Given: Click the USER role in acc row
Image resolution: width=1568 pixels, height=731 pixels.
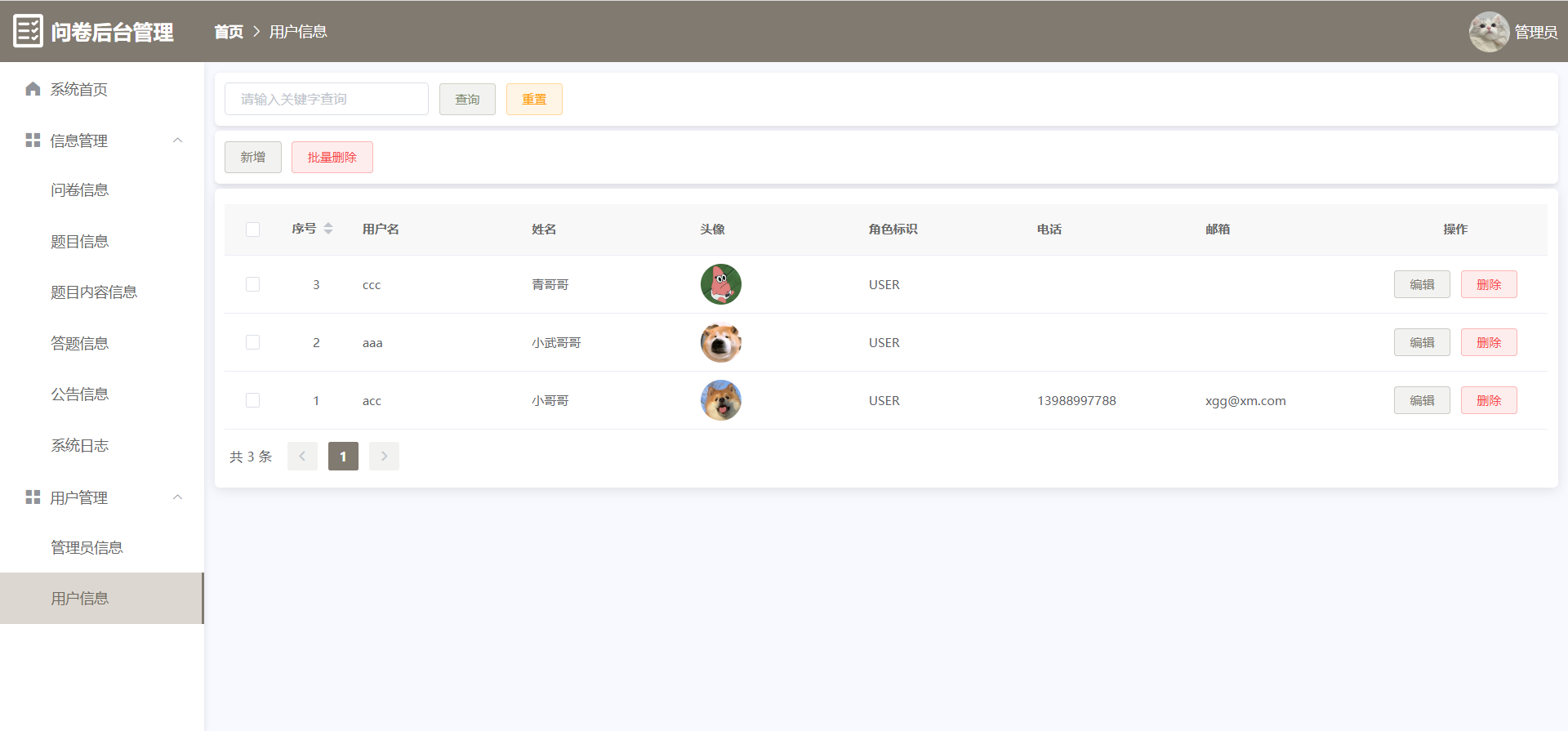Looking at the screenshot, I should click(884, 401).
